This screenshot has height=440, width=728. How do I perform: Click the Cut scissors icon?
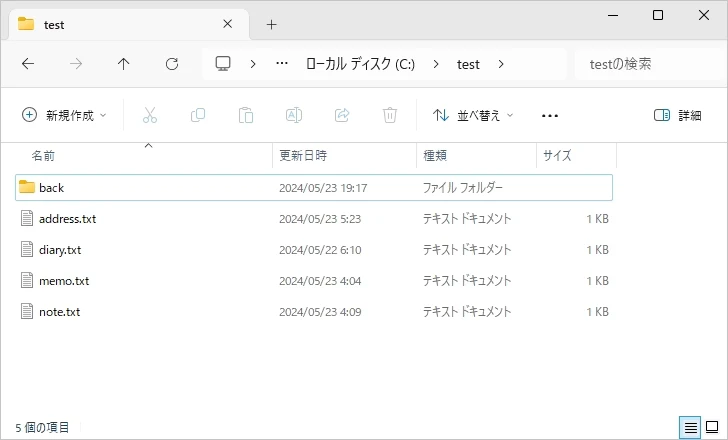(150, 115)
